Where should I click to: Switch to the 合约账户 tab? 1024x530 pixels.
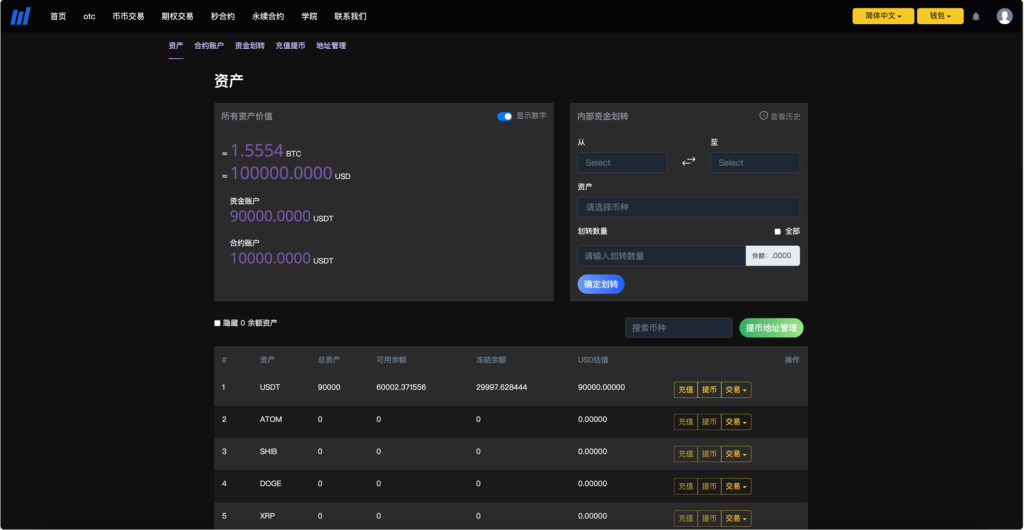(x=209, y=46)
